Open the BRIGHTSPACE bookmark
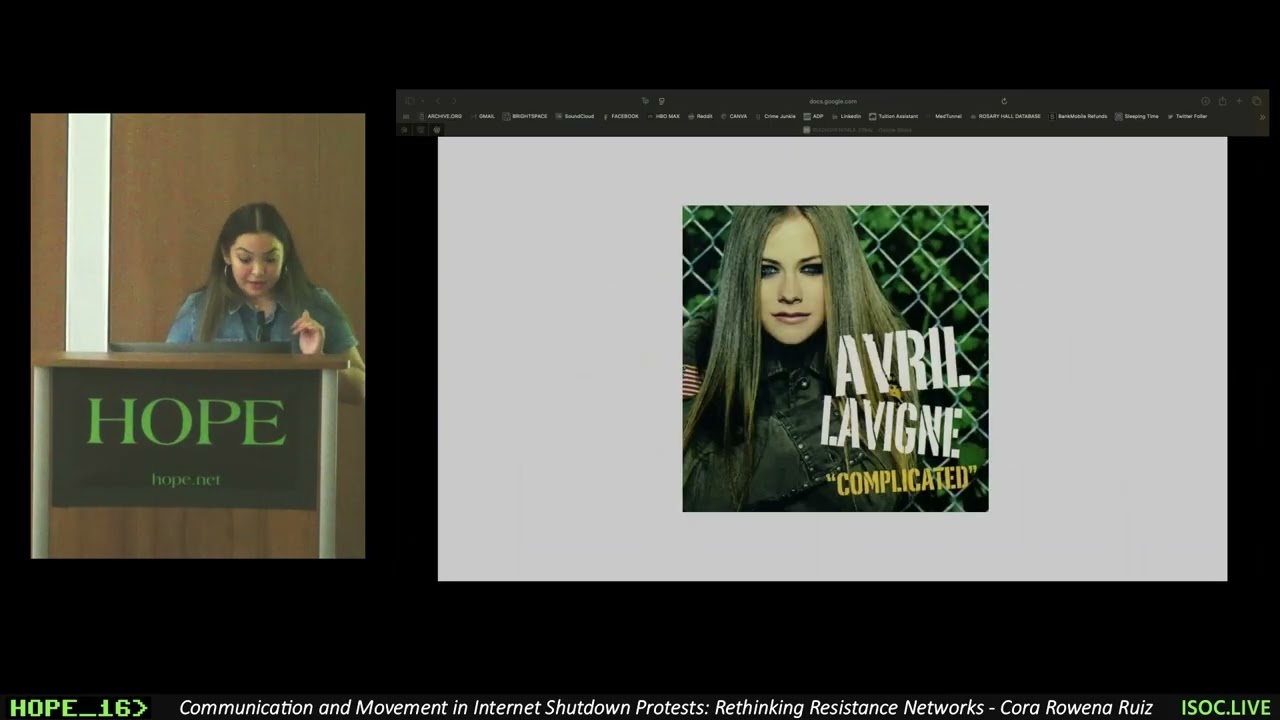The height and width of the screenshot is (720, 1280). click(525, 116)
